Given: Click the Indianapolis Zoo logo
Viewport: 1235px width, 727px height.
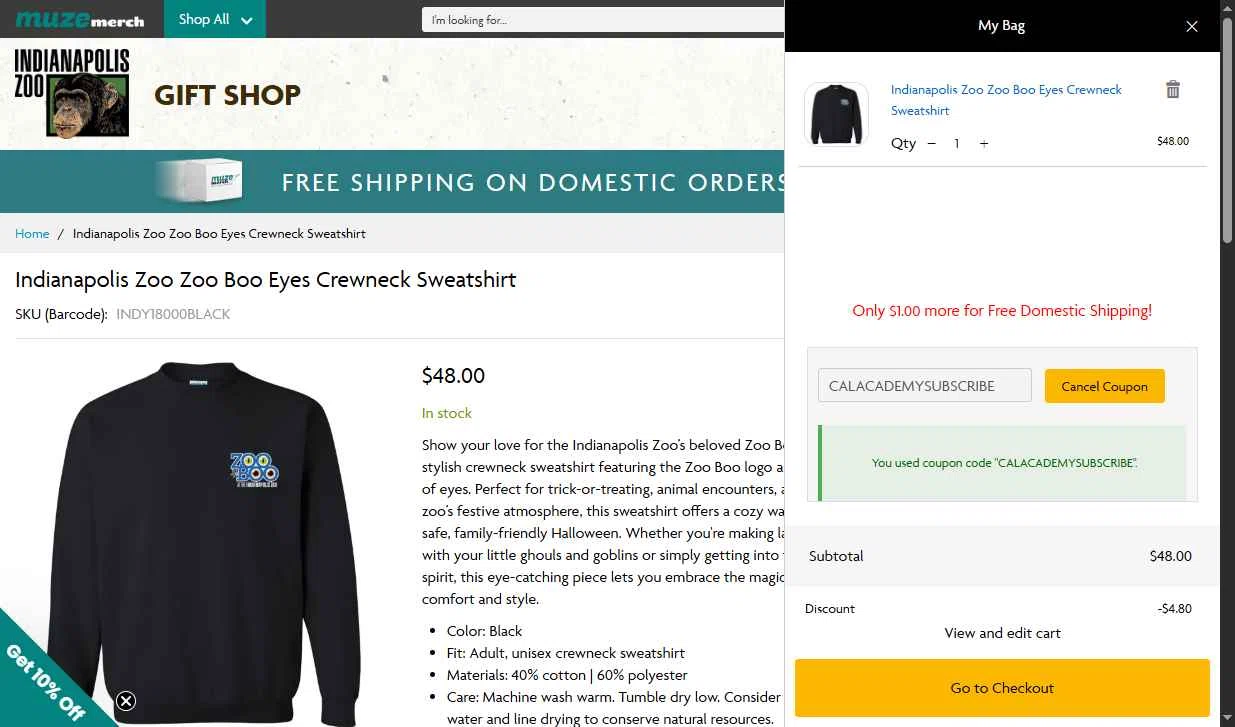Looking at the screenshot, I should pyautogui.click(x=72, y=92).
